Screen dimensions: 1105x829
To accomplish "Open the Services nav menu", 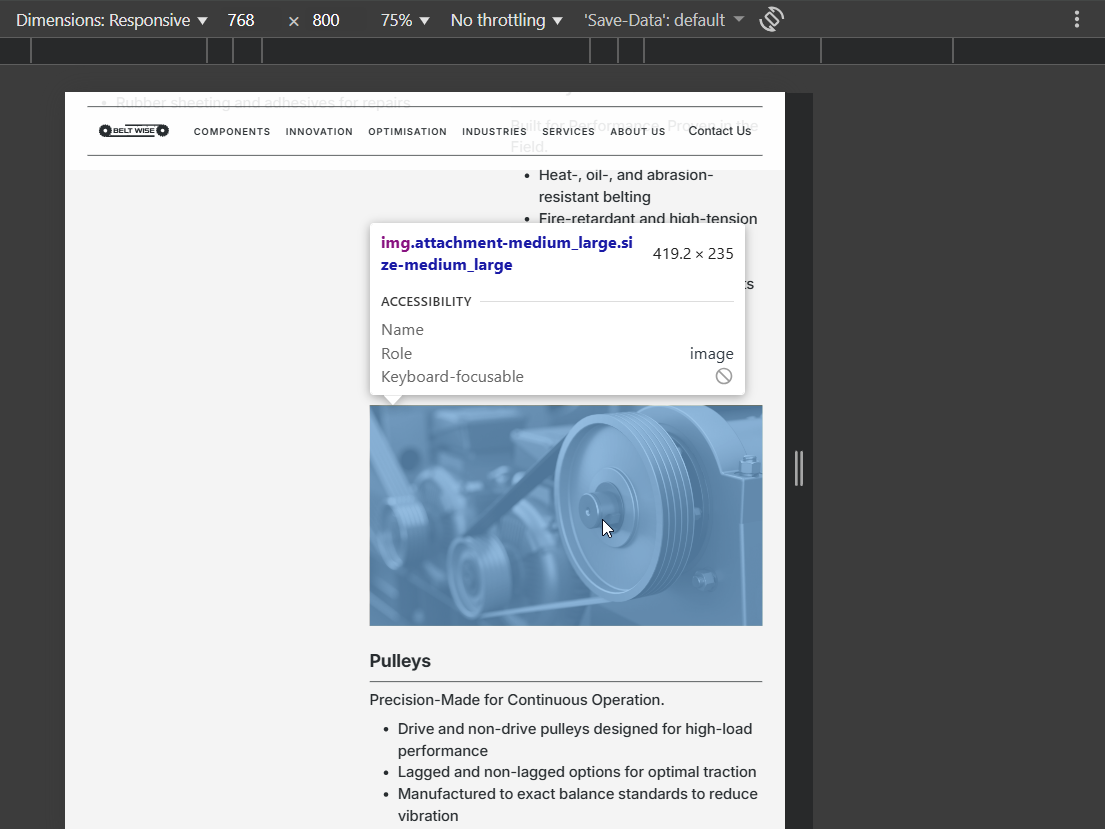I will (x=568, y=132).
